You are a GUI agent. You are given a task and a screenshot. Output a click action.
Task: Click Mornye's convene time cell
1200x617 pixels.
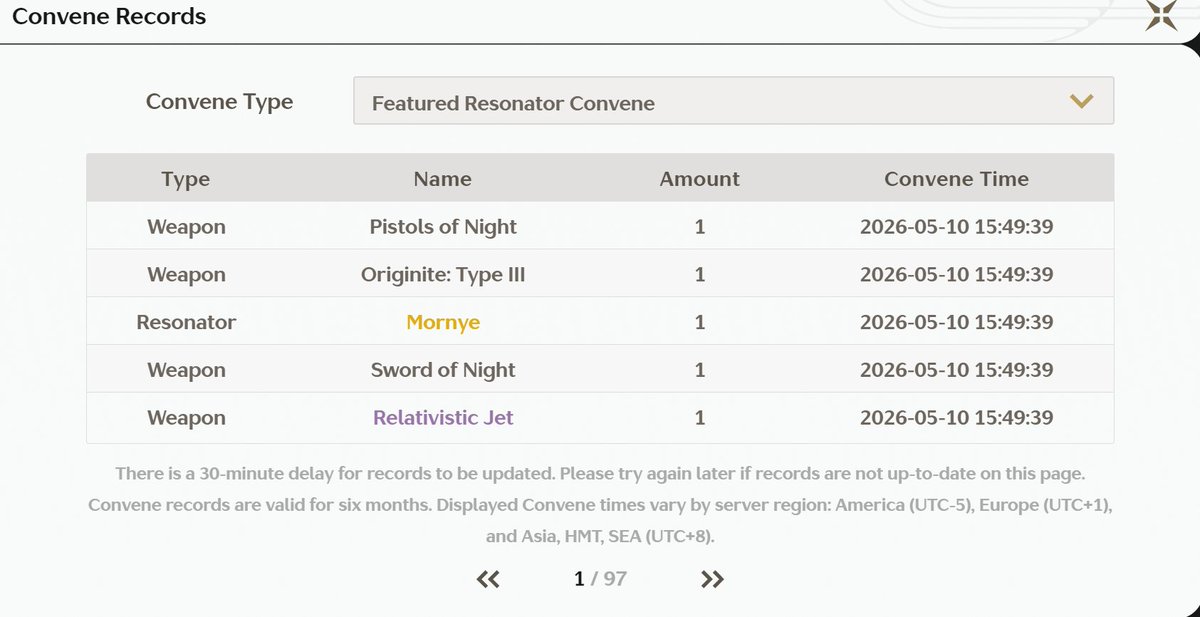(956, 322)
